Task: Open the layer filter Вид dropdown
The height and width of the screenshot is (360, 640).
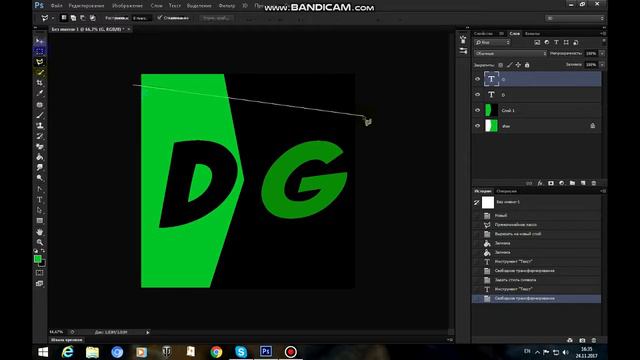Action: 492,42
